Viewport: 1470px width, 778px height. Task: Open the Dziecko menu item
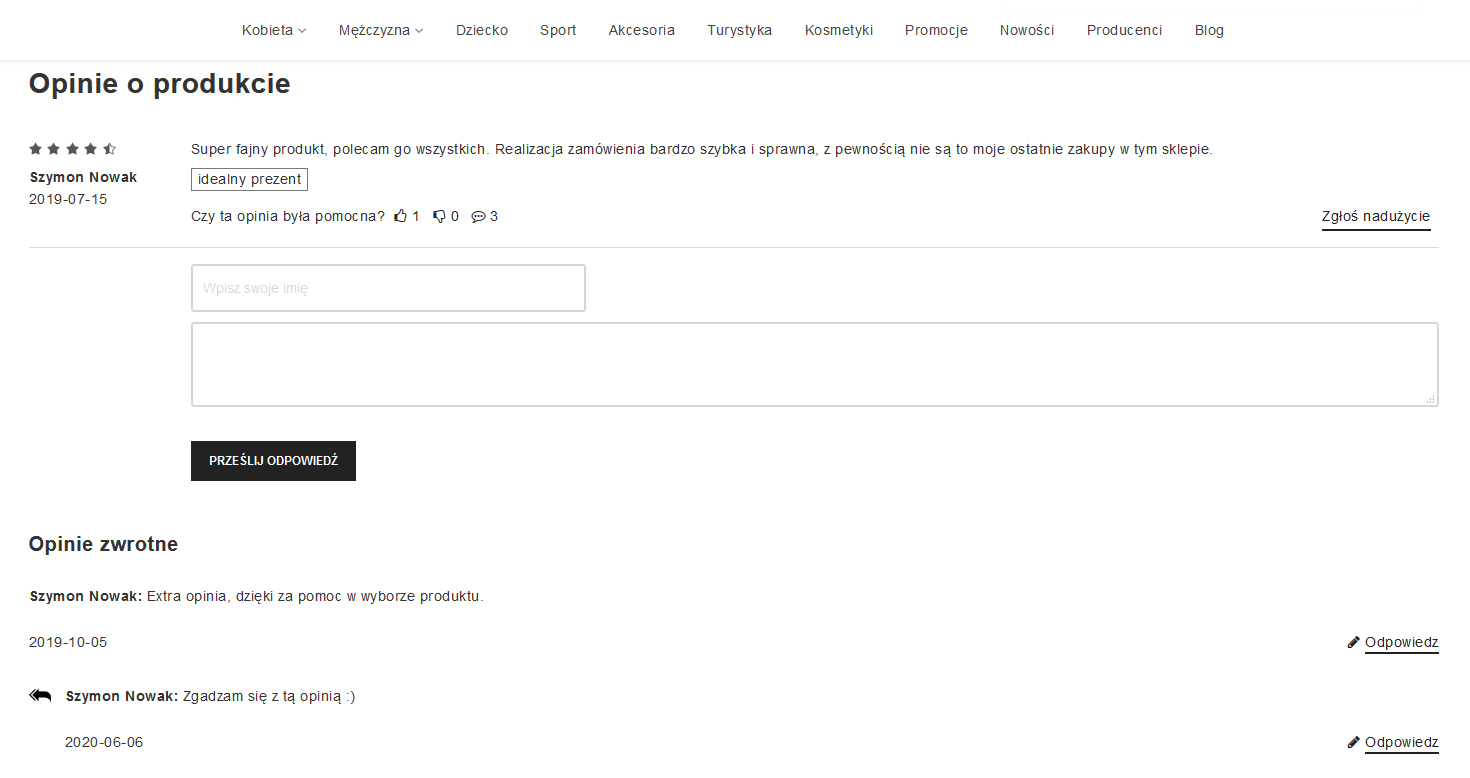click(482, 30)
